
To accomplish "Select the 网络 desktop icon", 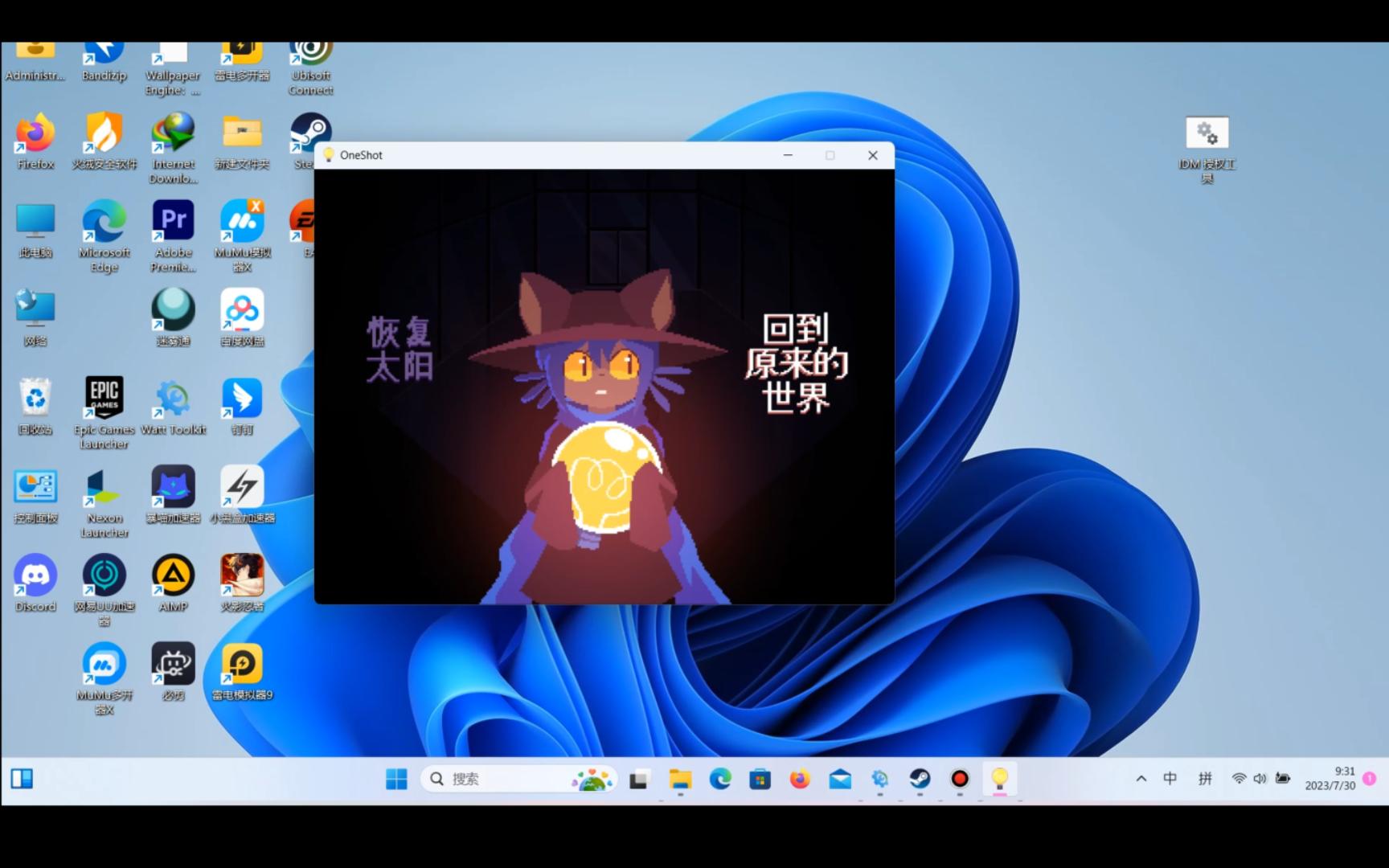I will coord(35,318).
